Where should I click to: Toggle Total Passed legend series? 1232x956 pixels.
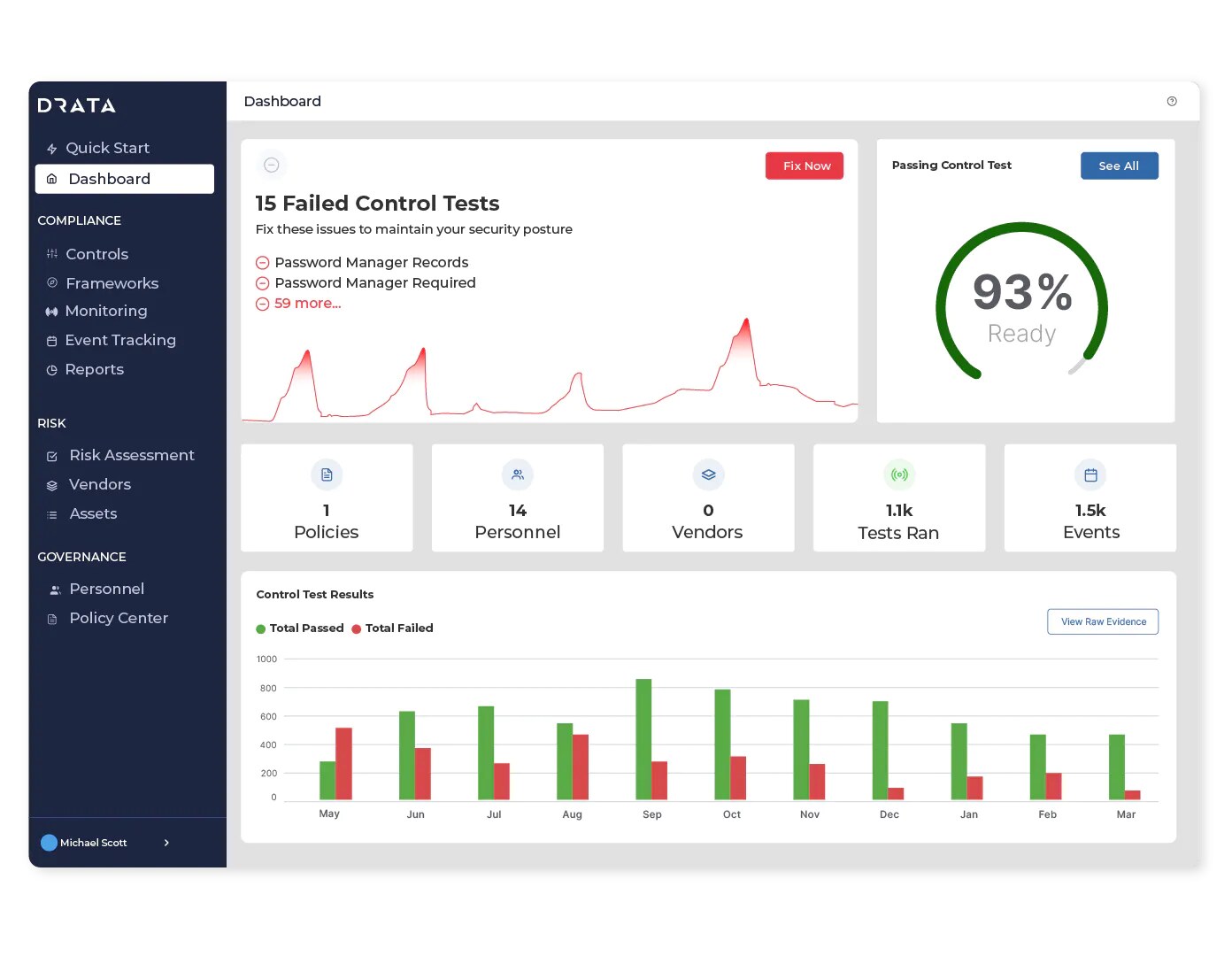300,628
